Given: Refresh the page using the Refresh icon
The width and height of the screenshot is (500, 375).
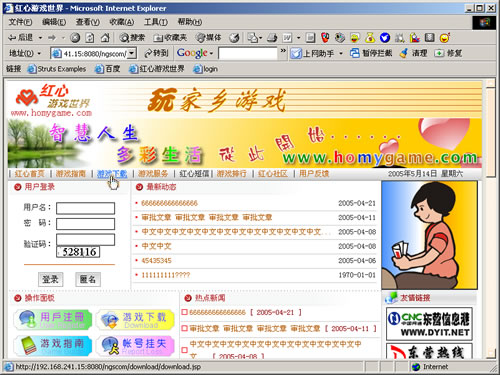Looking at the screenshot, I should tap(90, 38).
